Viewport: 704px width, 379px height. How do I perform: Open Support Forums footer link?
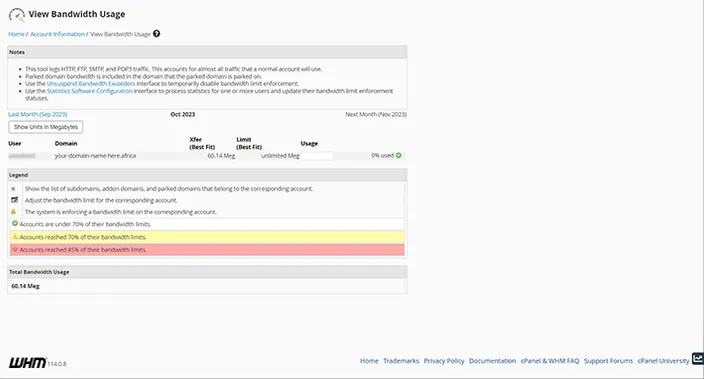pyautogui.click(x=608, y=361)
